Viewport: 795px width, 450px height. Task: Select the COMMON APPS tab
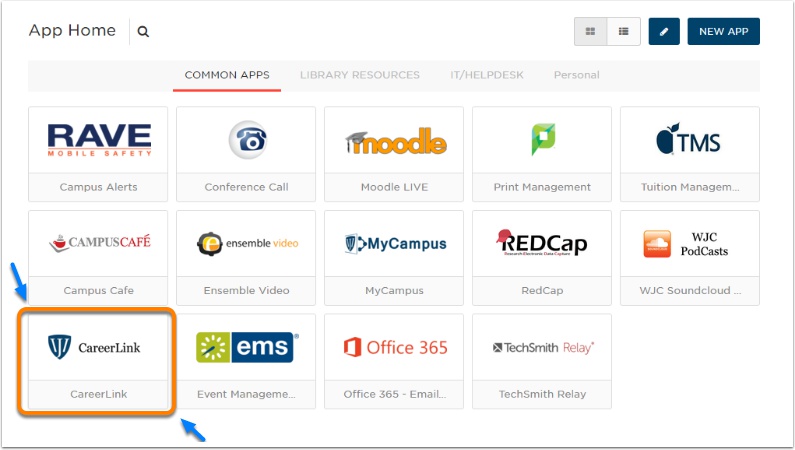[227, 75]
